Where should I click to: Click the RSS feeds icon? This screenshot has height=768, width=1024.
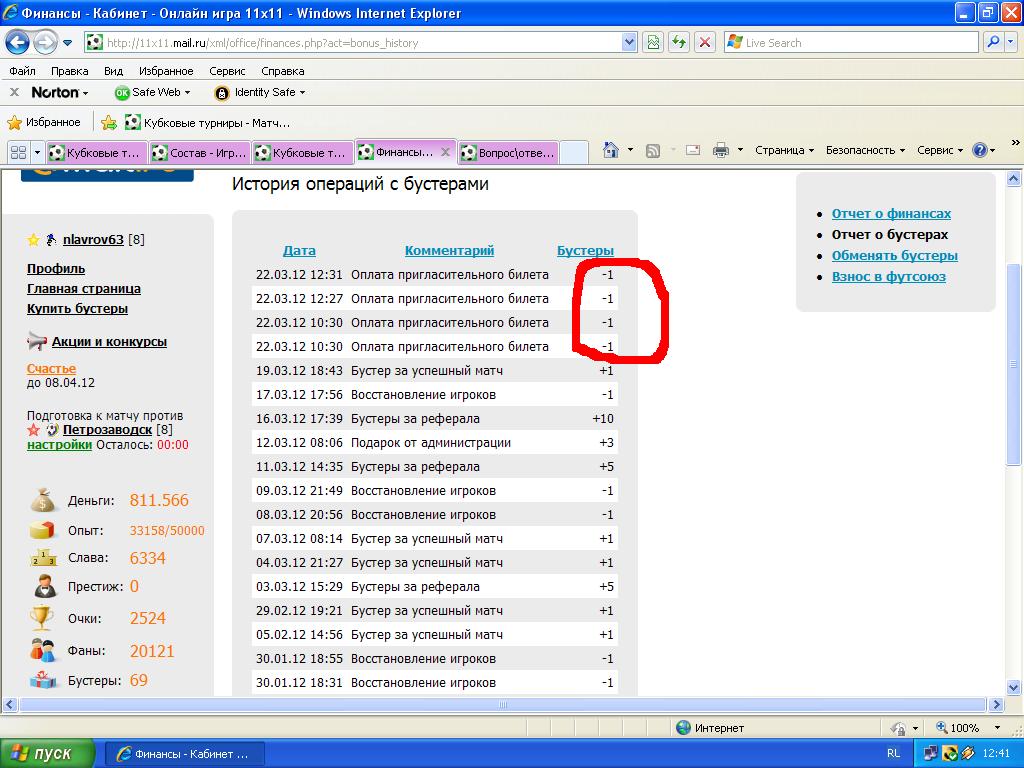coord(653,150)
